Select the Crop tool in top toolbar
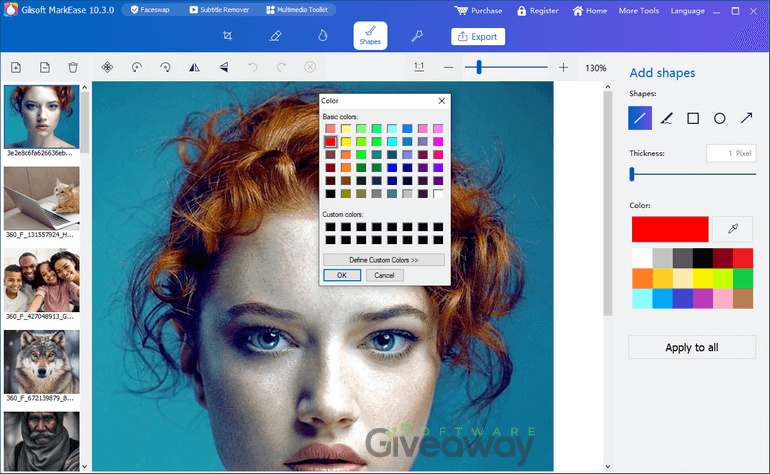The width and height of the screenshot is (770, 474). (227, 36)
